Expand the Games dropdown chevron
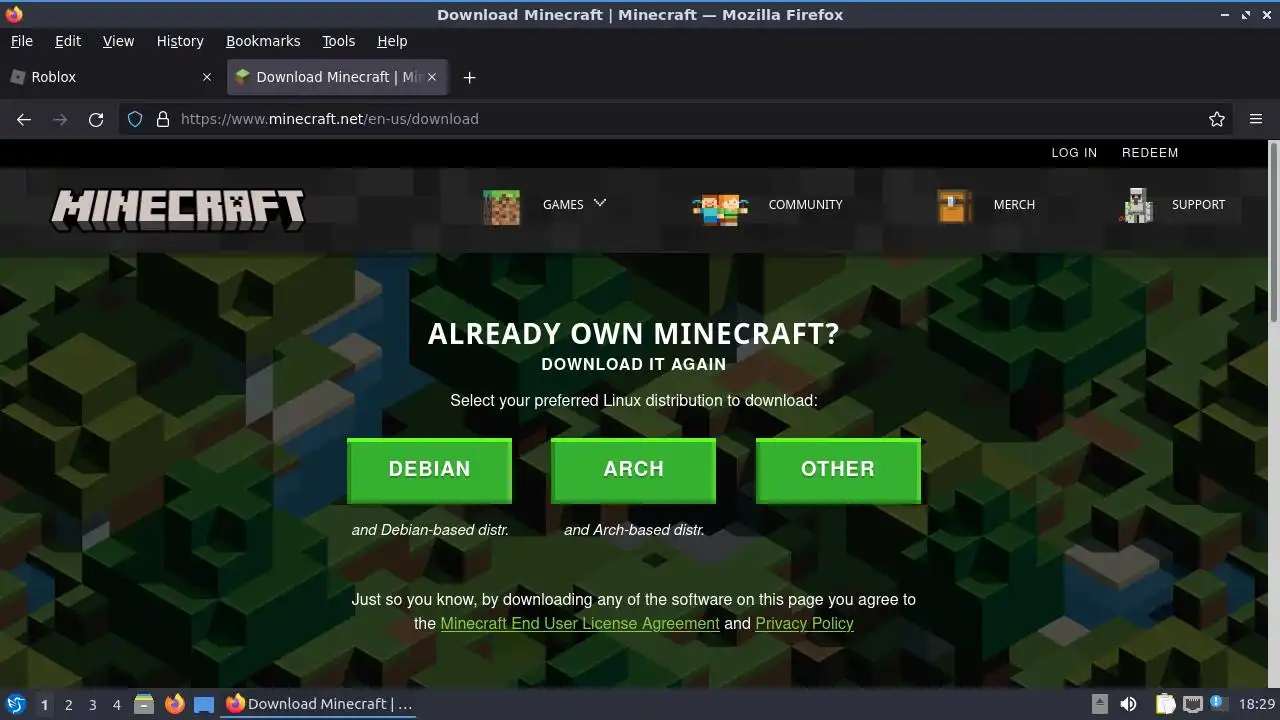Image resolution: width=1280 pixels, height=720 pixels. [x=600, y=203]
